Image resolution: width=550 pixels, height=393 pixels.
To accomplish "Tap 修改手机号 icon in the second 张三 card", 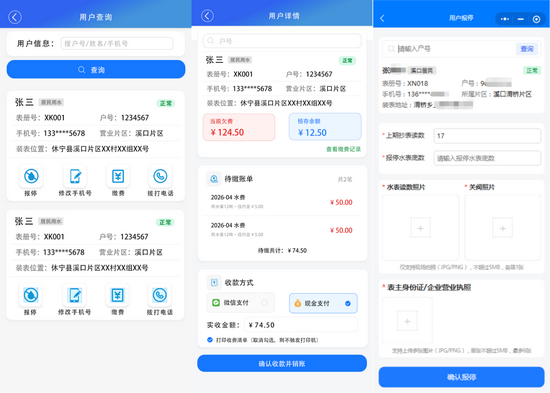I will (x=74, y=295).
